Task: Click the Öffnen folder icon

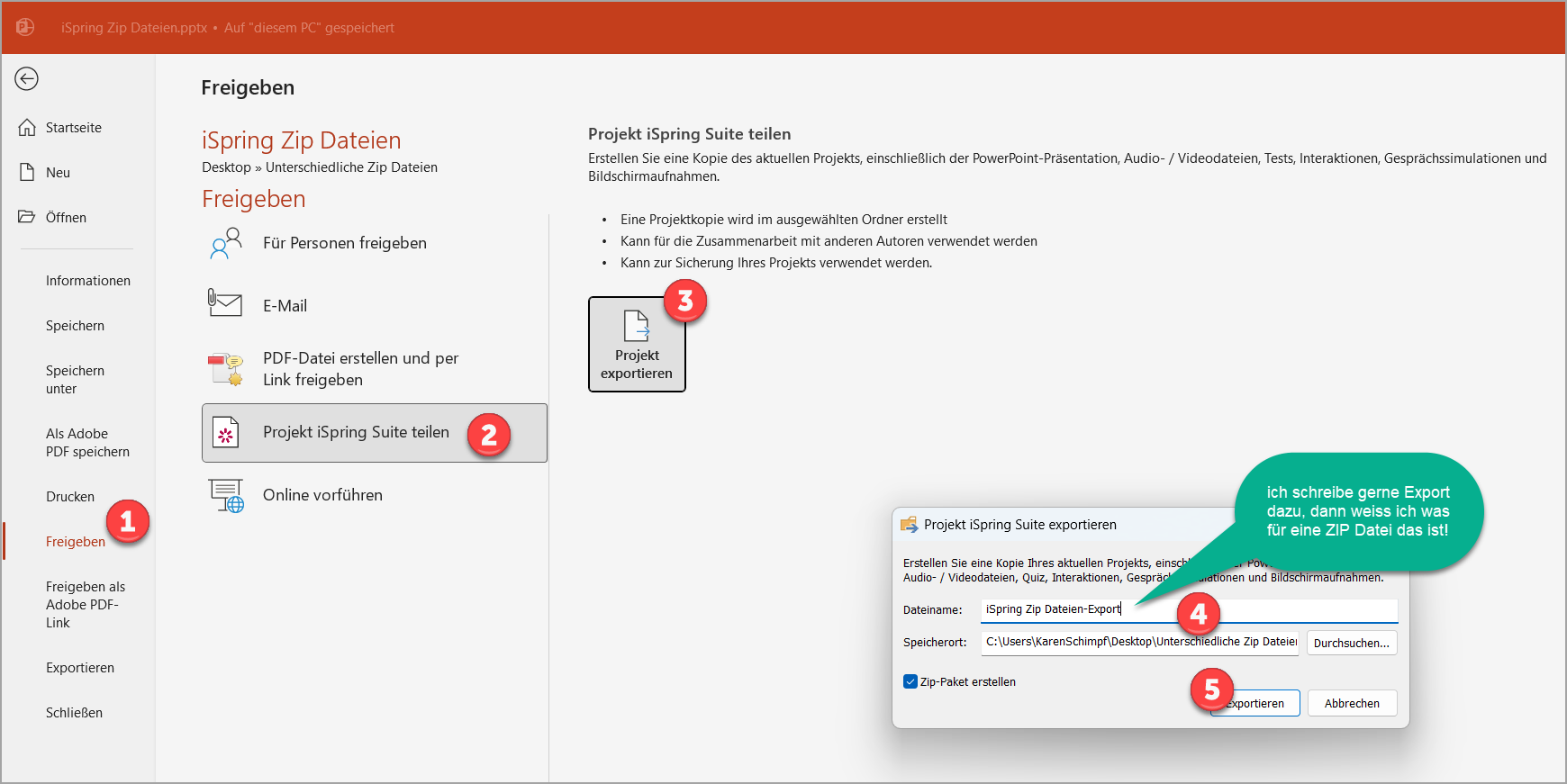Action: click(27, 217)
